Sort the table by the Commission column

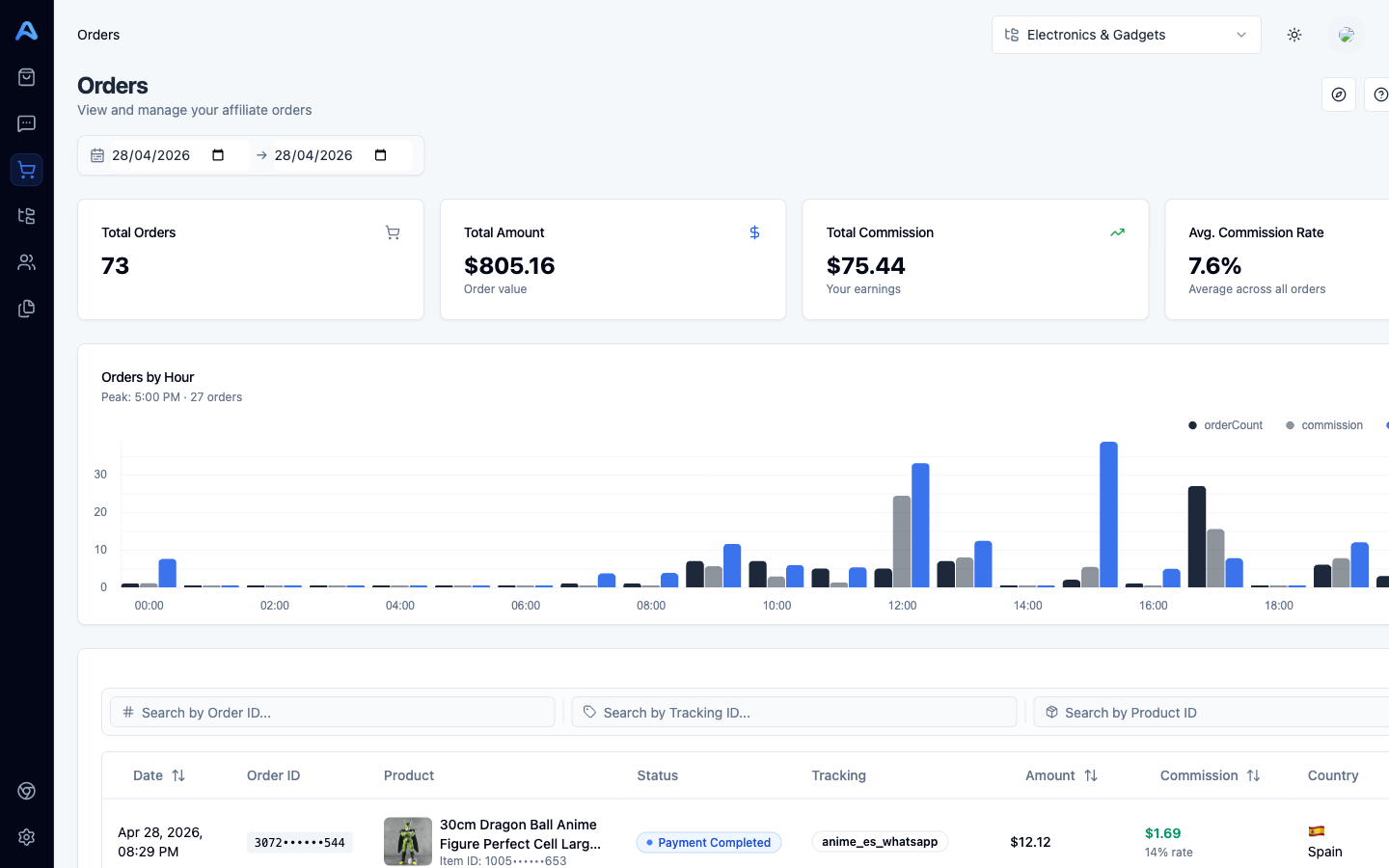tap(1211, 775)
